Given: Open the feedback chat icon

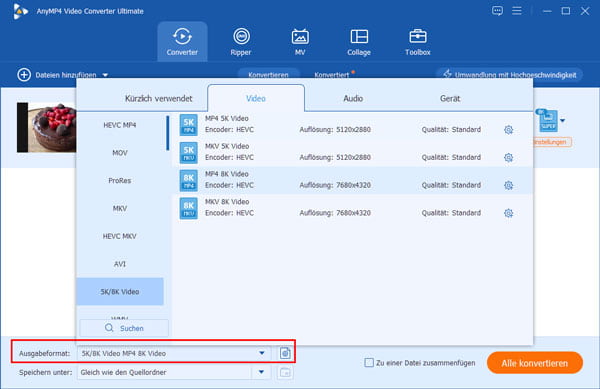Looking at the screenshot, I should (497, 11).
